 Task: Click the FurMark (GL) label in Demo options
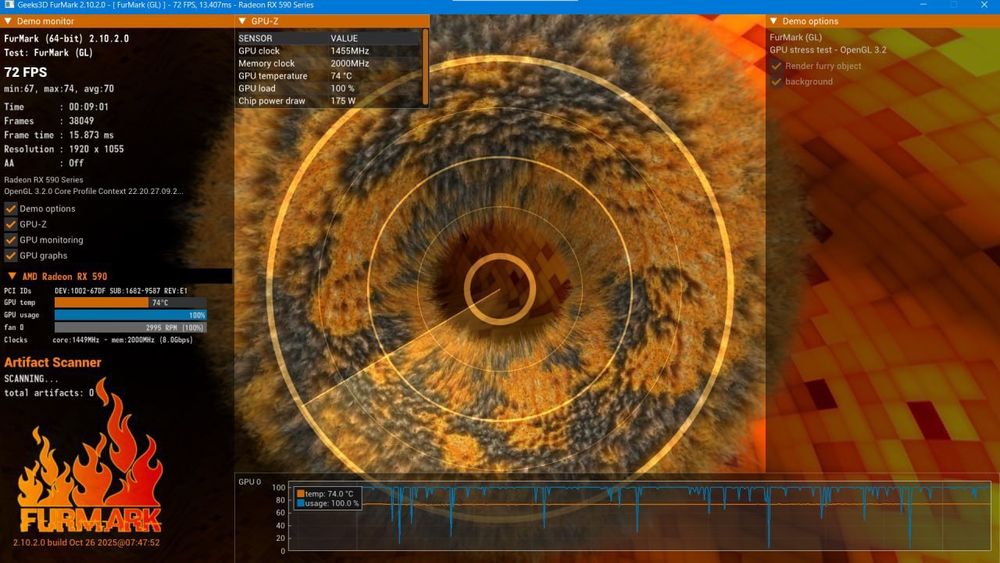point(795,38)
